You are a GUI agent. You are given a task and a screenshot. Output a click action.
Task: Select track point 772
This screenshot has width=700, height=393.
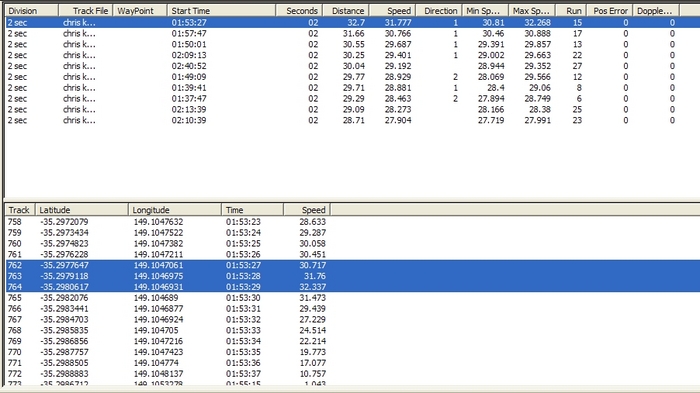point(353,374)
